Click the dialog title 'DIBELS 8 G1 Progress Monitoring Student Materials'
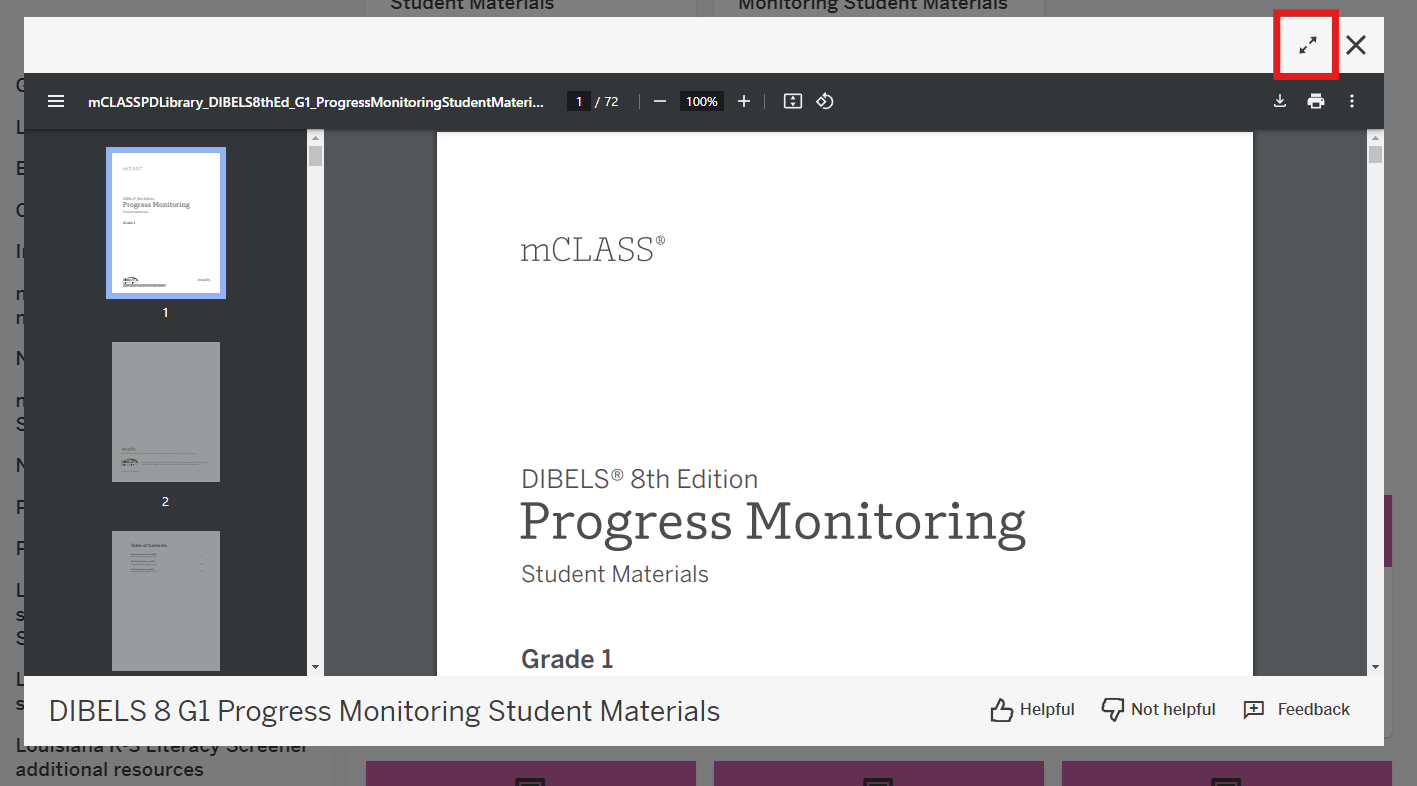This screenshot has height=786, width=1417. click(x=384, y=711)
